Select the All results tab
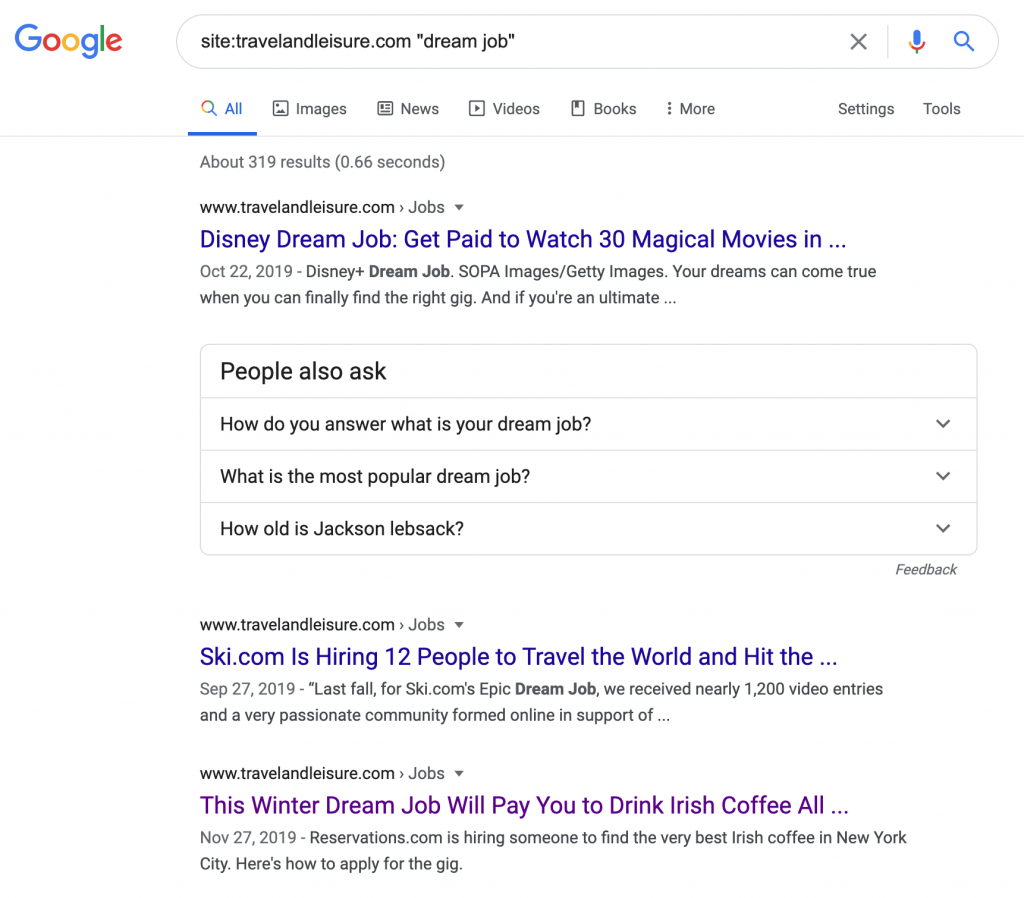 [222, 109]
